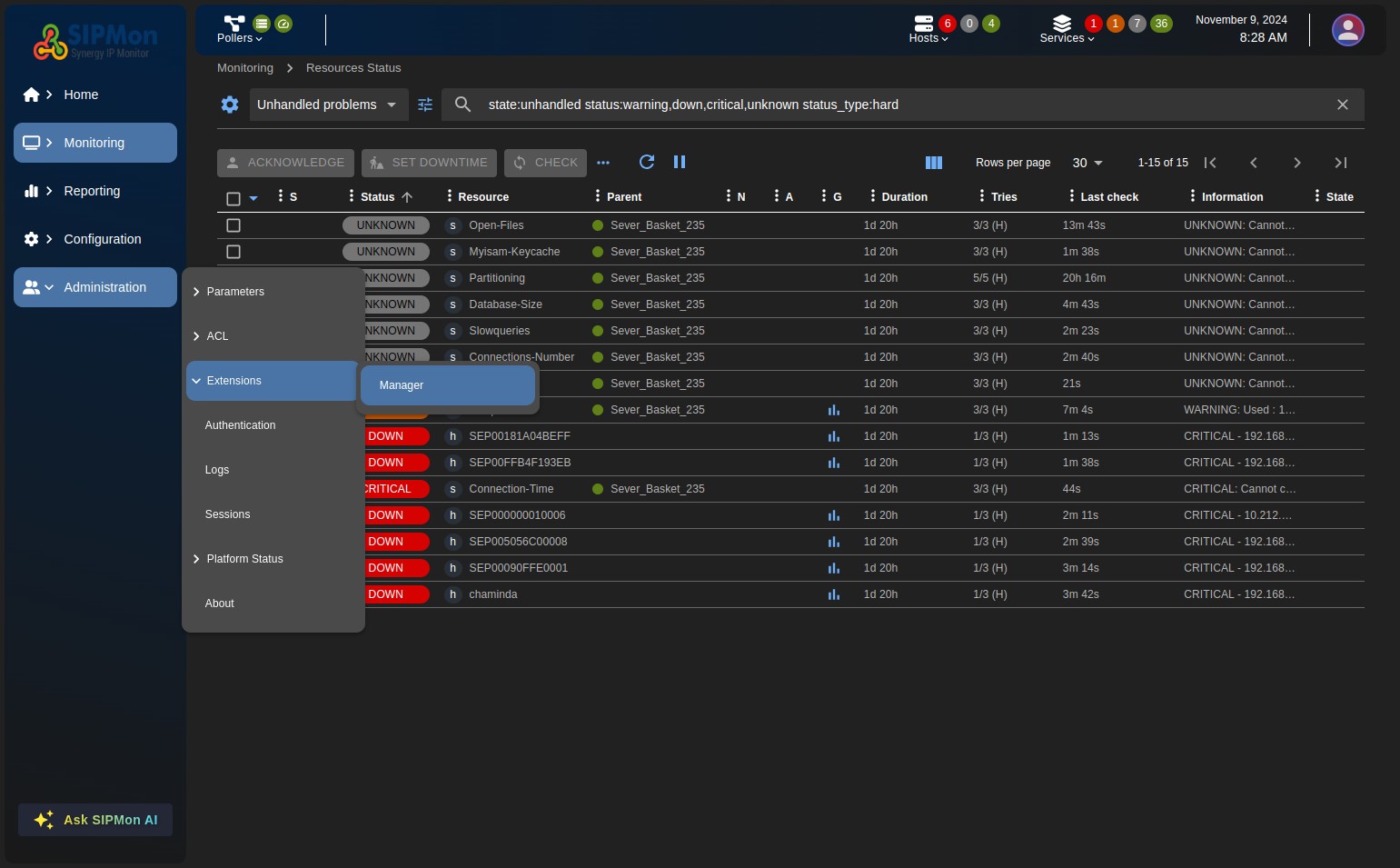This screenshot has height=868, width=1400.
Task: Pause auto-refresh with the pause icon
Action: tap(680, 162)
